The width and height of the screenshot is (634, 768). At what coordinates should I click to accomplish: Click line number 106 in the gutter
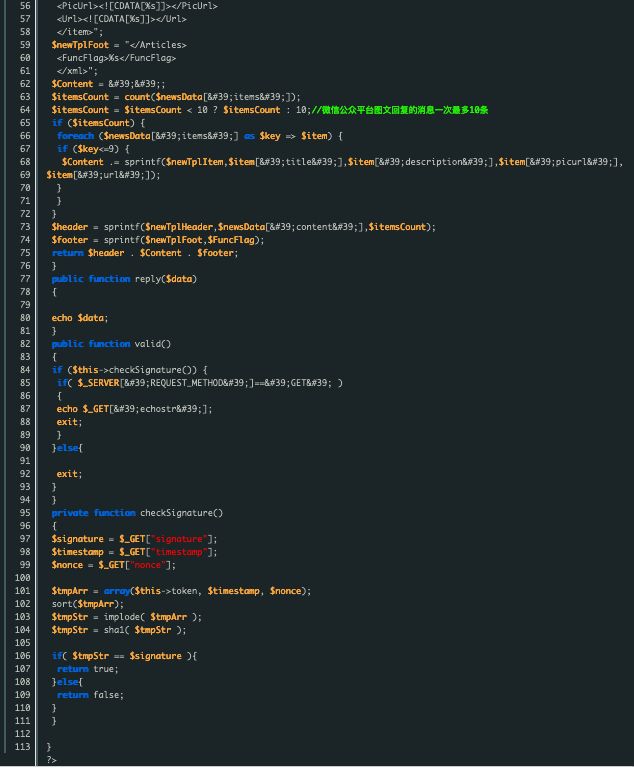22,656
